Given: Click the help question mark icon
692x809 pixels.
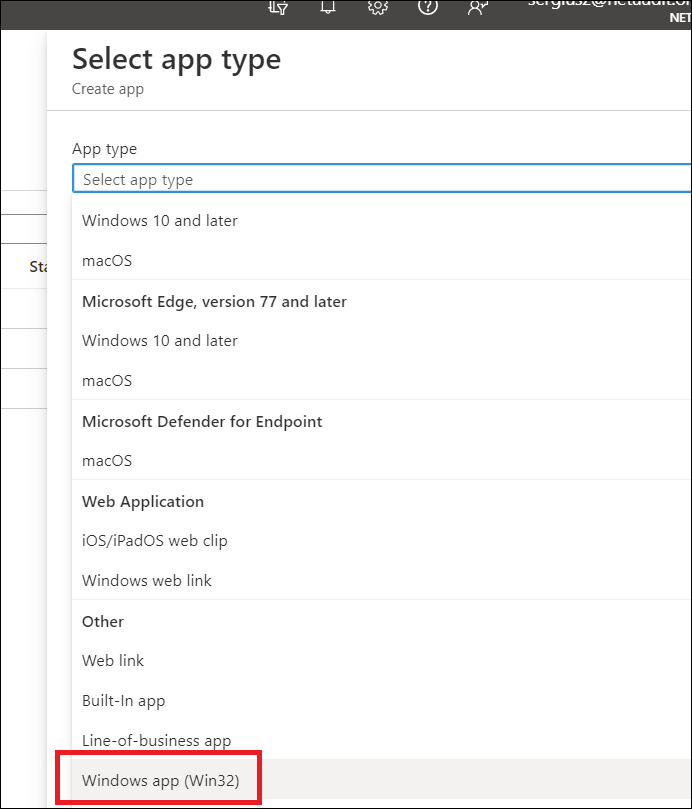Looking at the screenshot, I should point(427,7).
